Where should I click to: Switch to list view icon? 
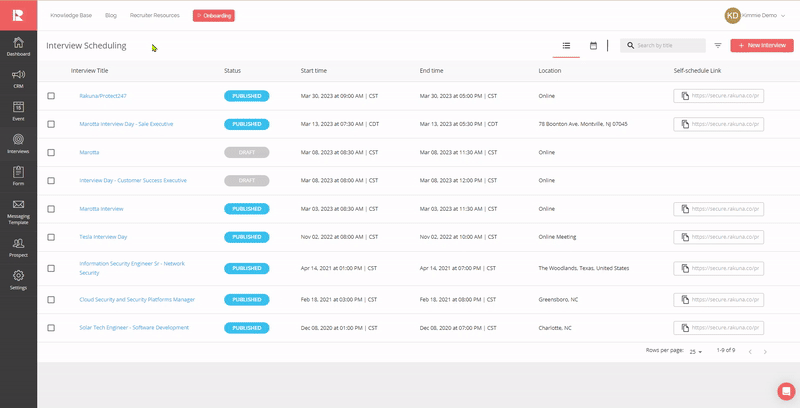(566, 45)
